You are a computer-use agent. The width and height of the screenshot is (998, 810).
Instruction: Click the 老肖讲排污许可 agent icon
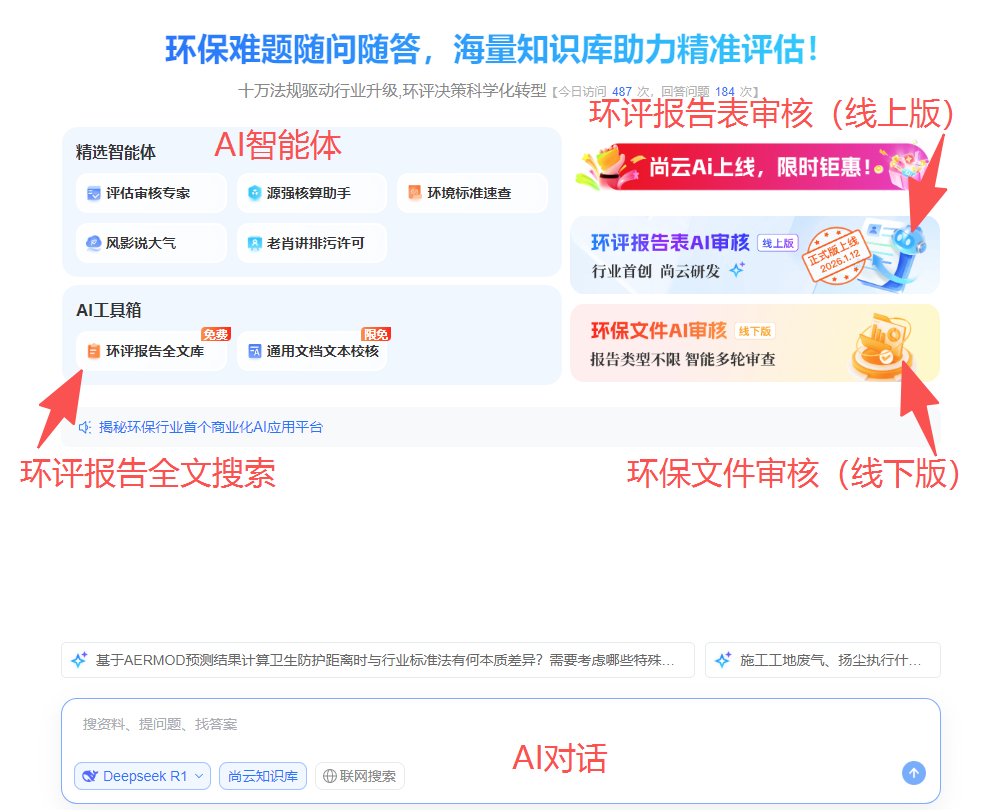(254, 242)
